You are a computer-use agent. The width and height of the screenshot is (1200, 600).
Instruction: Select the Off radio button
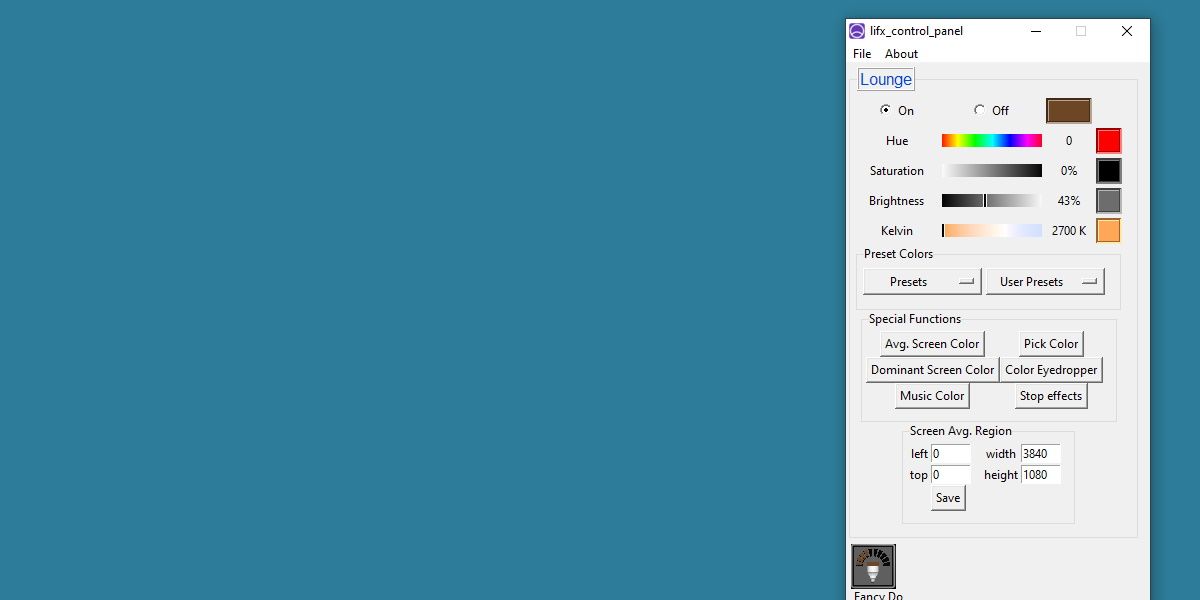tap(979, 110)
